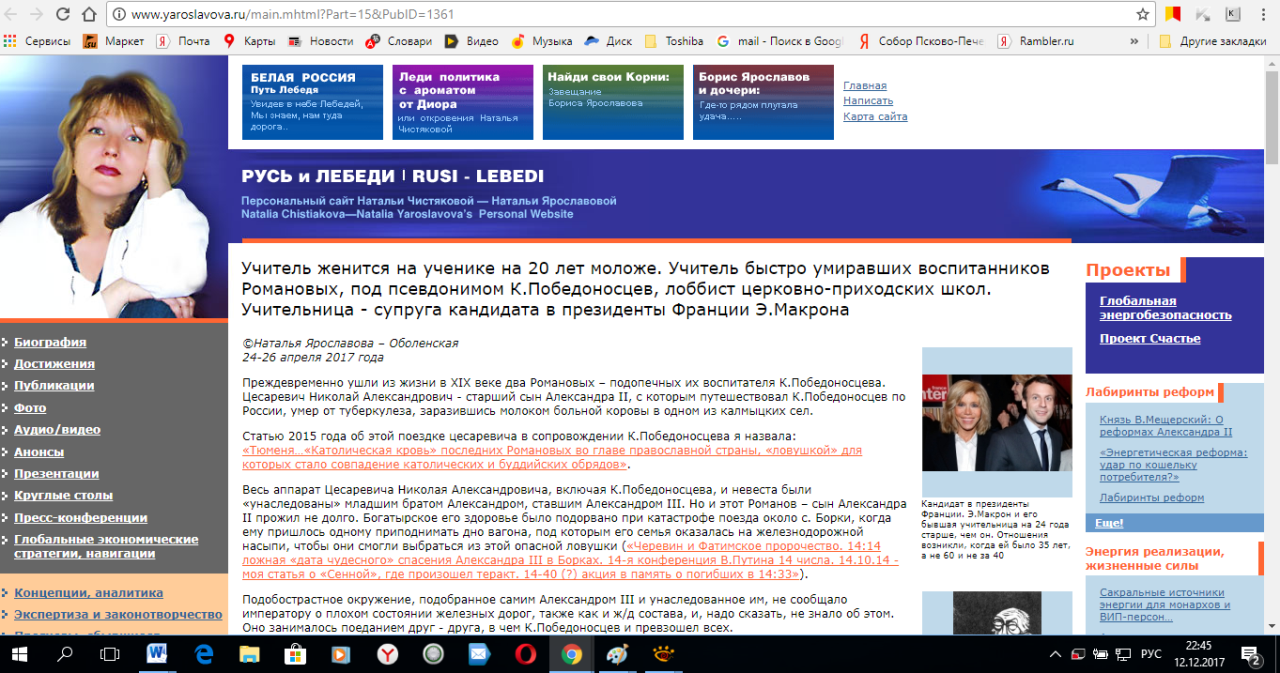
Task: Open the Другие закладки folder
Action: [1214, 41]
